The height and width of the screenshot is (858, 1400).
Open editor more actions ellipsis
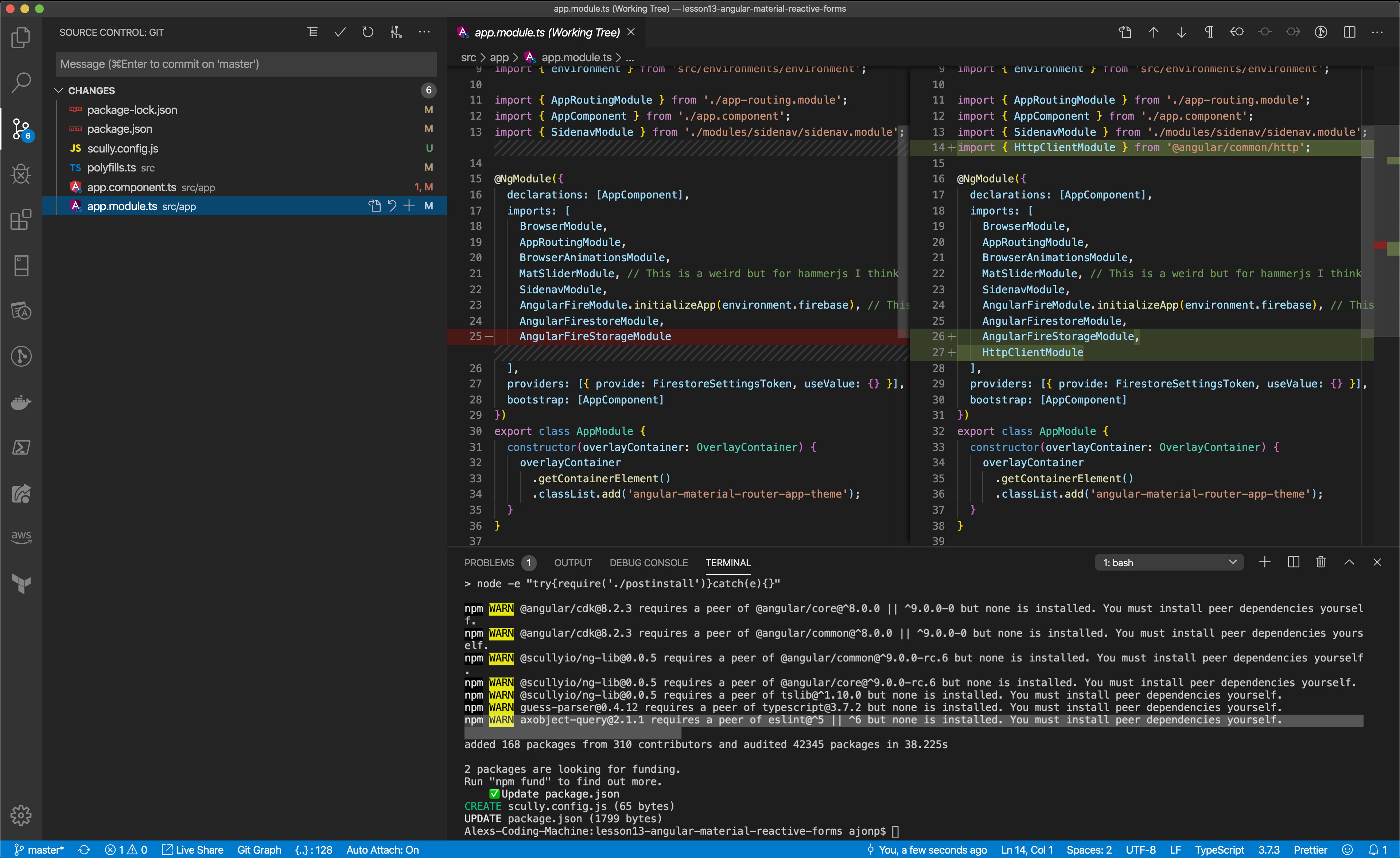(x=1377, y=32)
